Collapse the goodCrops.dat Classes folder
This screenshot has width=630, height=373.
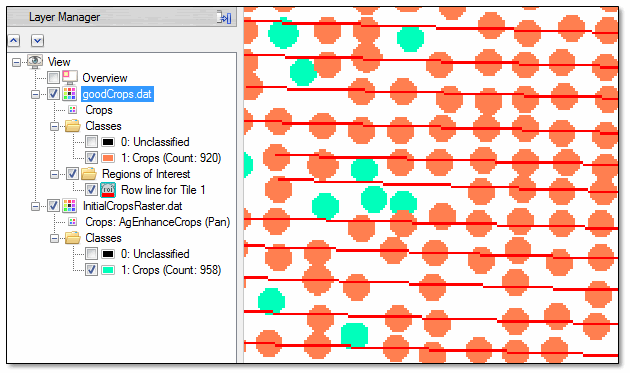54,127
